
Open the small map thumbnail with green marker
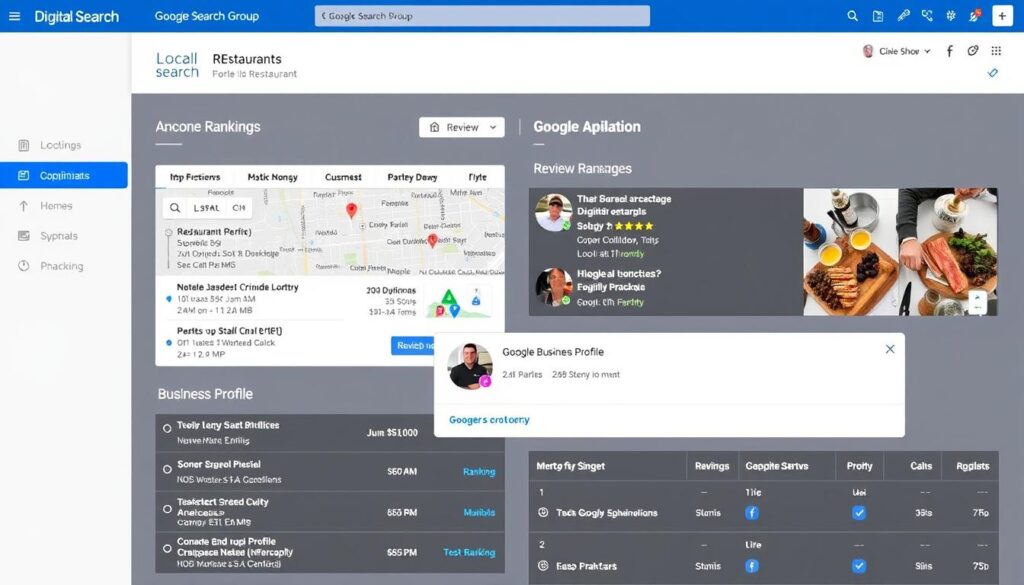(456, 302)
